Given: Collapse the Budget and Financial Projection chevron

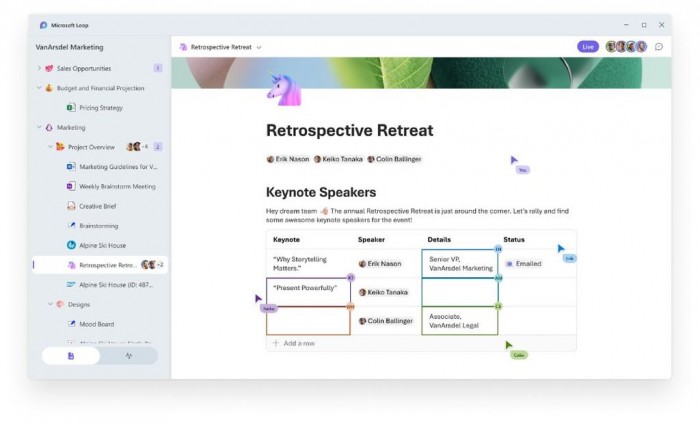Looking at the screenshot, I should [39, 88].
